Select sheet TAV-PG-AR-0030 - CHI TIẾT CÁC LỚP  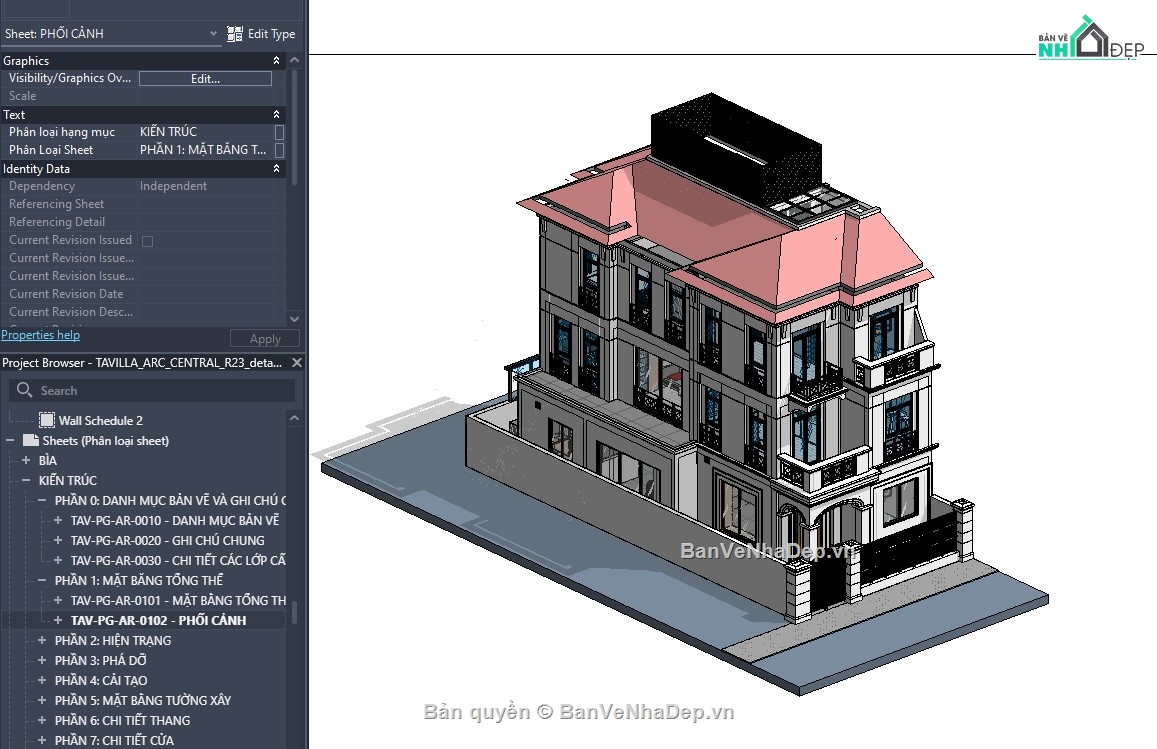click(x=178, y=560)
